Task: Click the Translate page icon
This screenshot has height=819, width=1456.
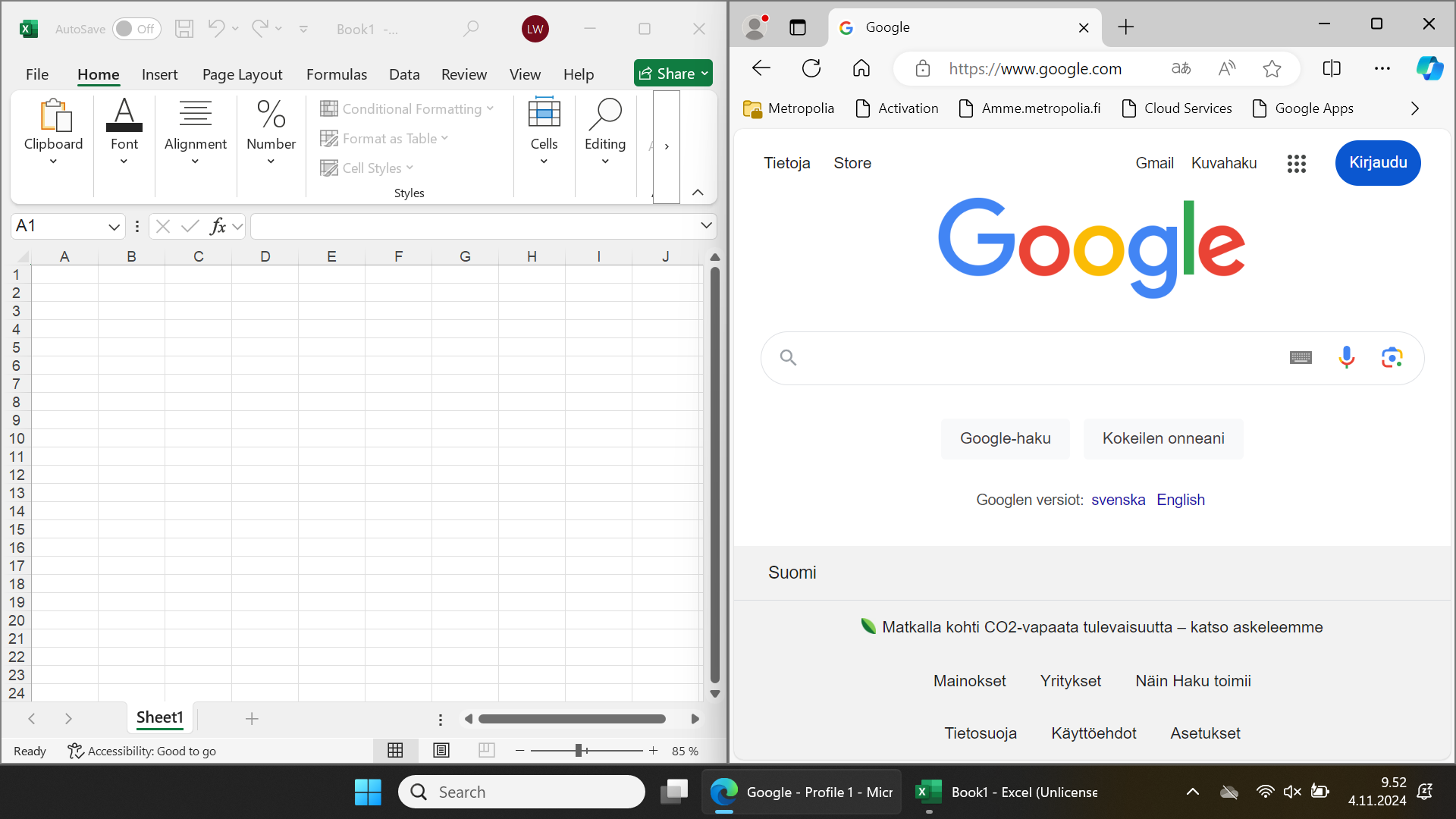Action: pos(1181,69)
